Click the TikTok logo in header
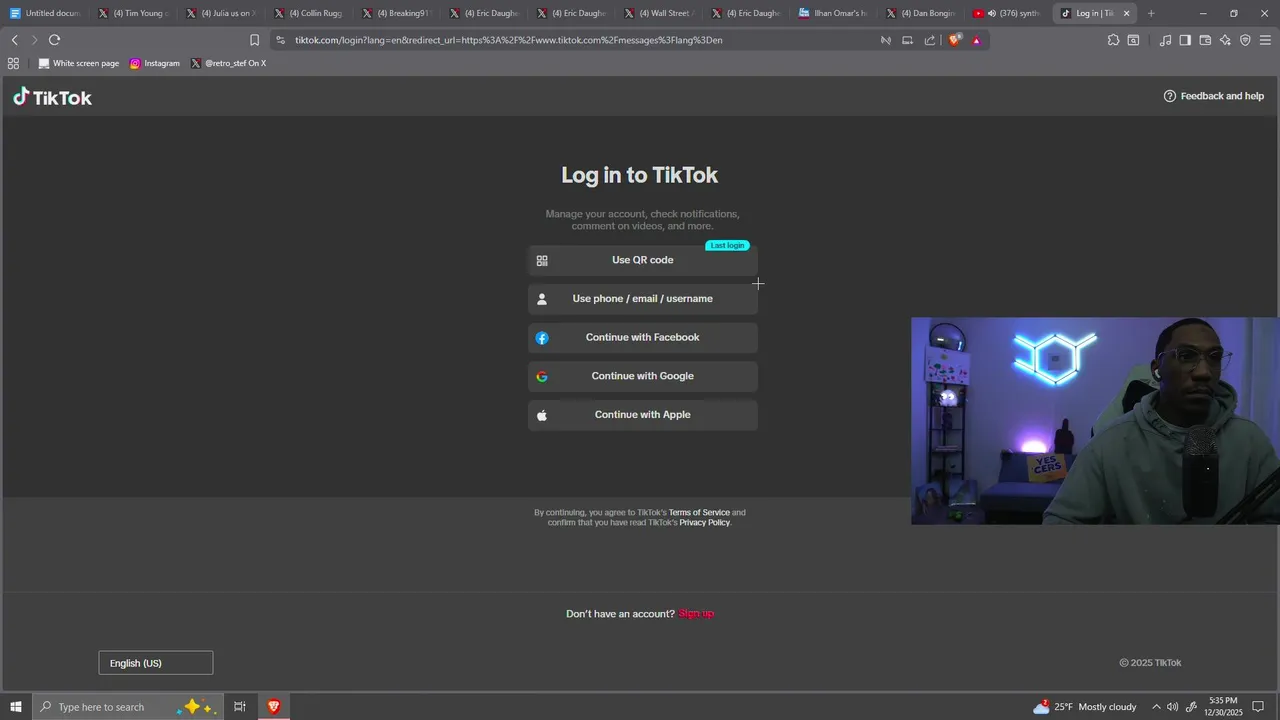Screen dimensions: 1280x720 tap(52, 97)
